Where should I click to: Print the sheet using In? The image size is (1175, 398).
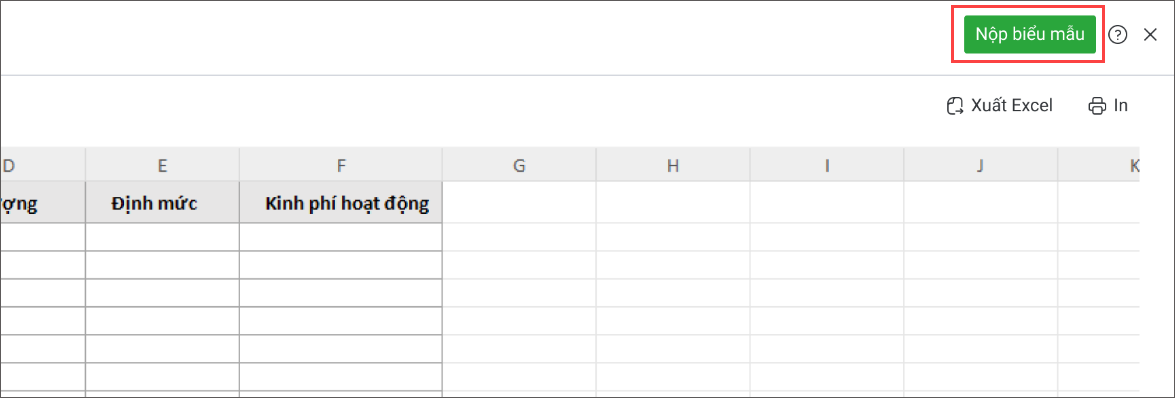[x=1120, y=106]
